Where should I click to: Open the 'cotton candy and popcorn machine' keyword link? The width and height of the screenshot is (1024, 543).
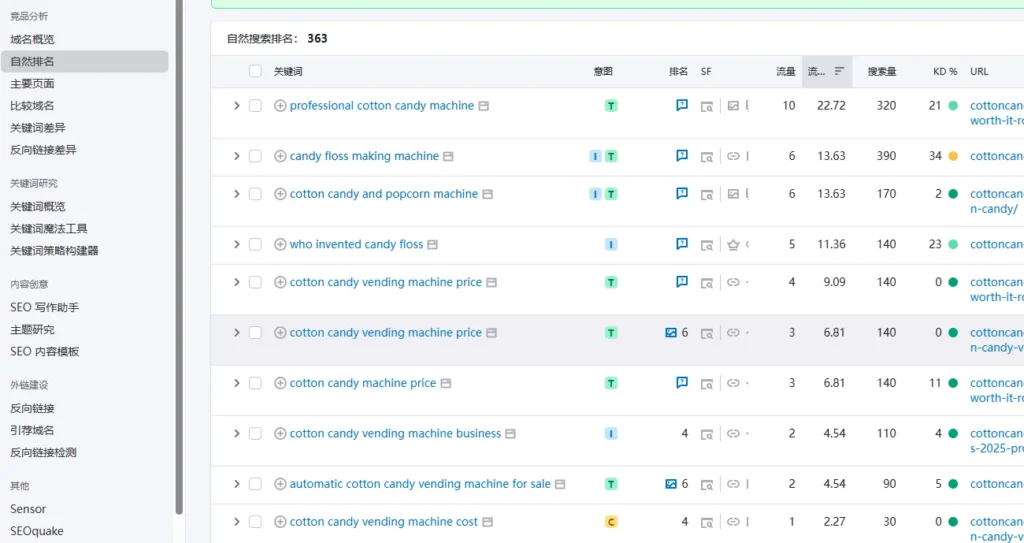point(383,194)
